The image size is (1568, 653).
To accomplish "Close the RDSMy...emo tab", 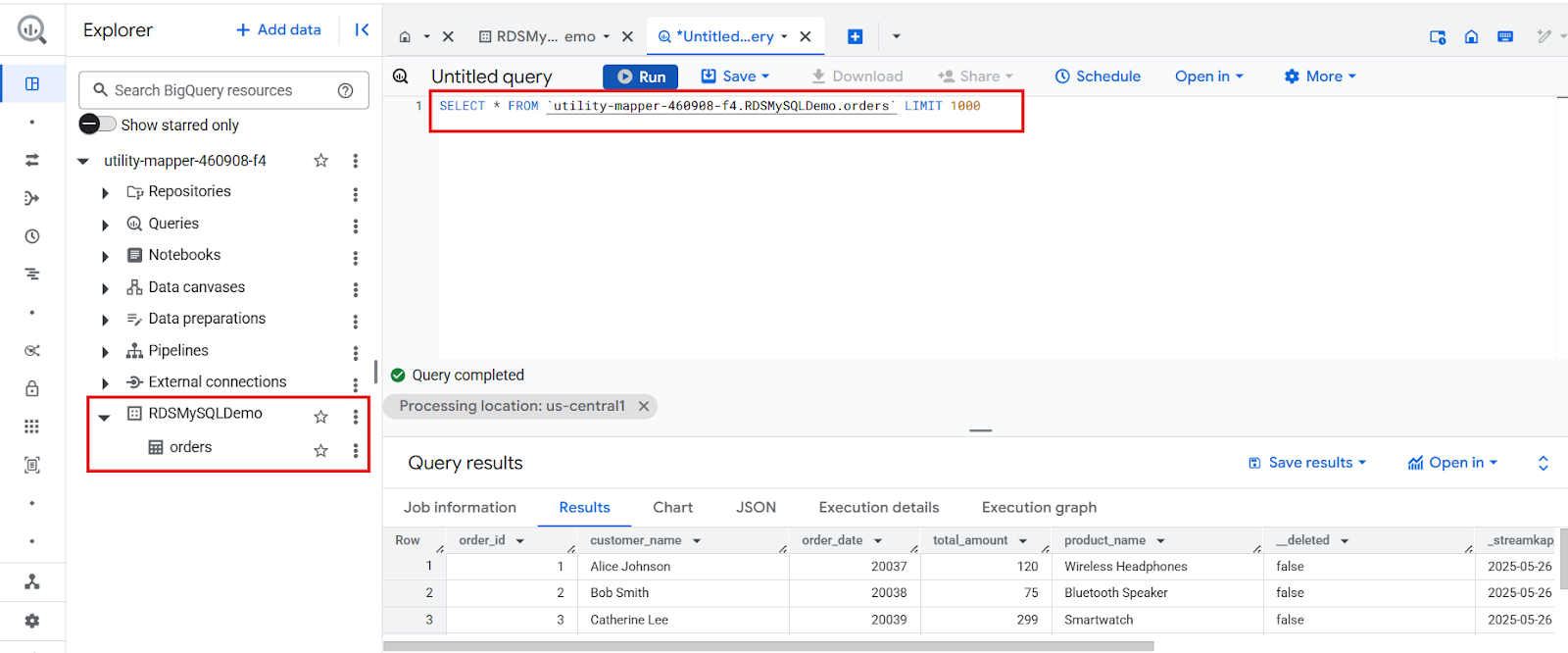I will click(628, 36).
